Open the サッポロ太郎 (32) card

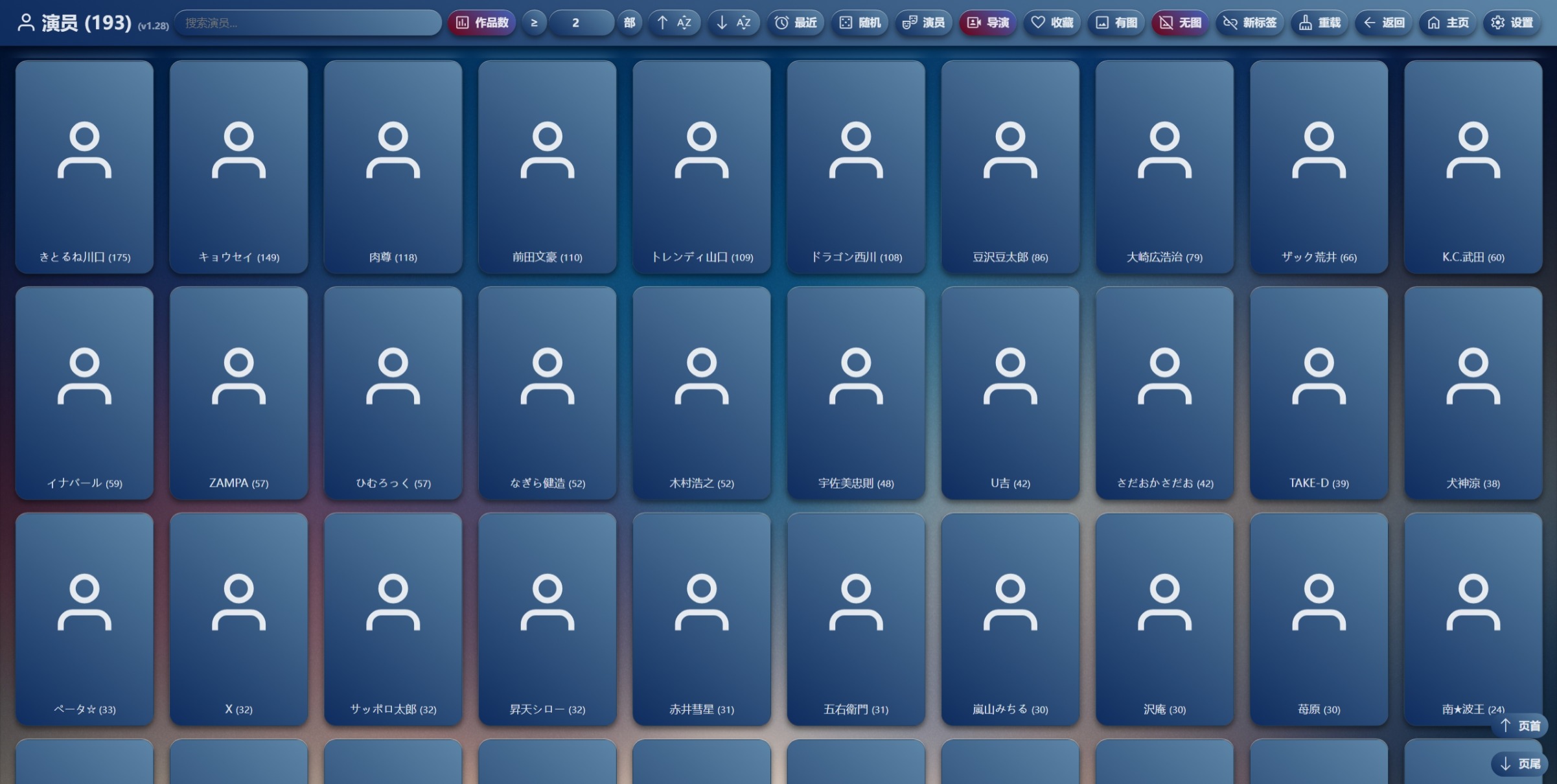click(393, 619)
